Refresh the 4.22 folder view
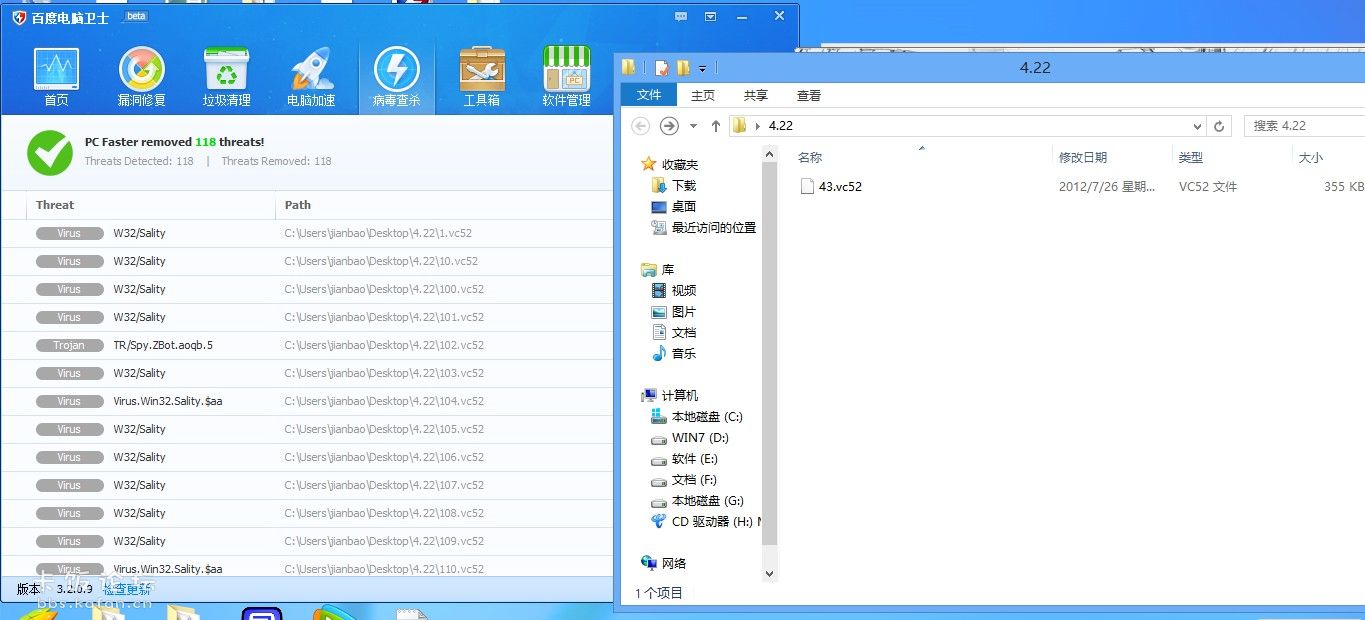 click(x=1218, y=126)
